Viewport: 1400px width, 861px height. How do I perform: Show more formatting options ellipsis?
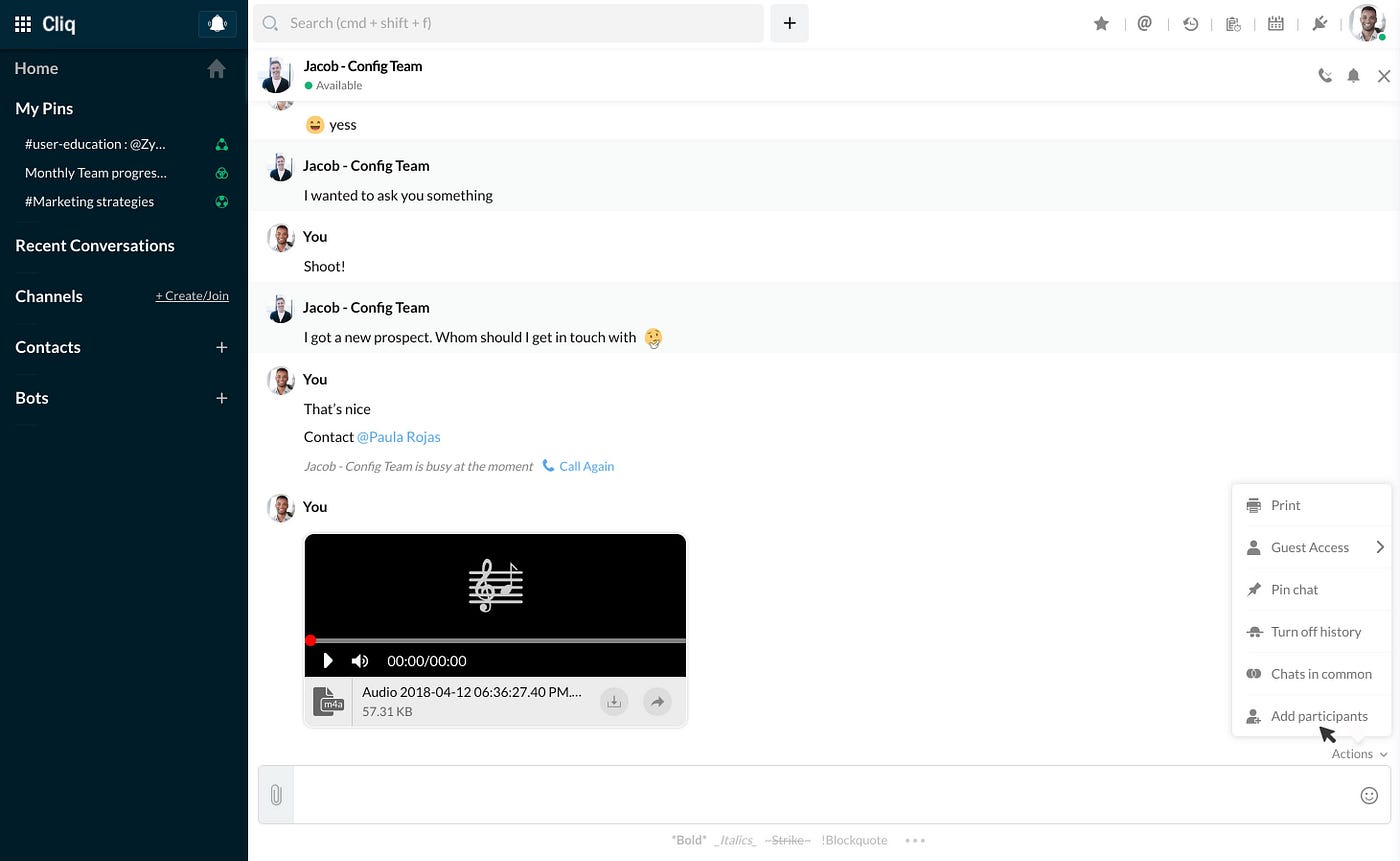click(915, 840)
